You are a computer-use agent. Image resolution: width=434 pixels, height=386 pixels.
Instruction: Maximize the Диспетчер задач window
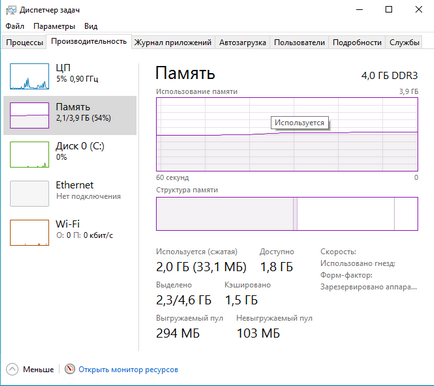[389, 10]
